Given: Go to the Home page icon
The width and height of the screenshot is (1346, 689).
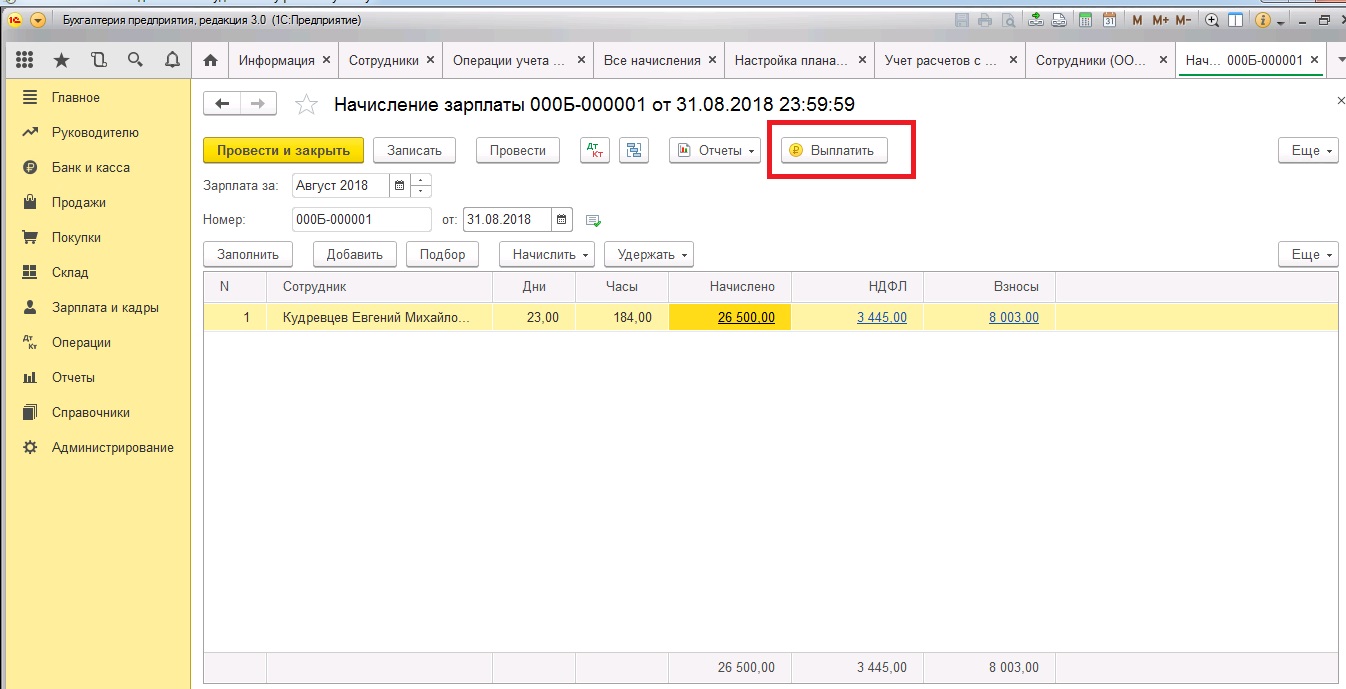Looking at the screenshot, I should (210, 60).
